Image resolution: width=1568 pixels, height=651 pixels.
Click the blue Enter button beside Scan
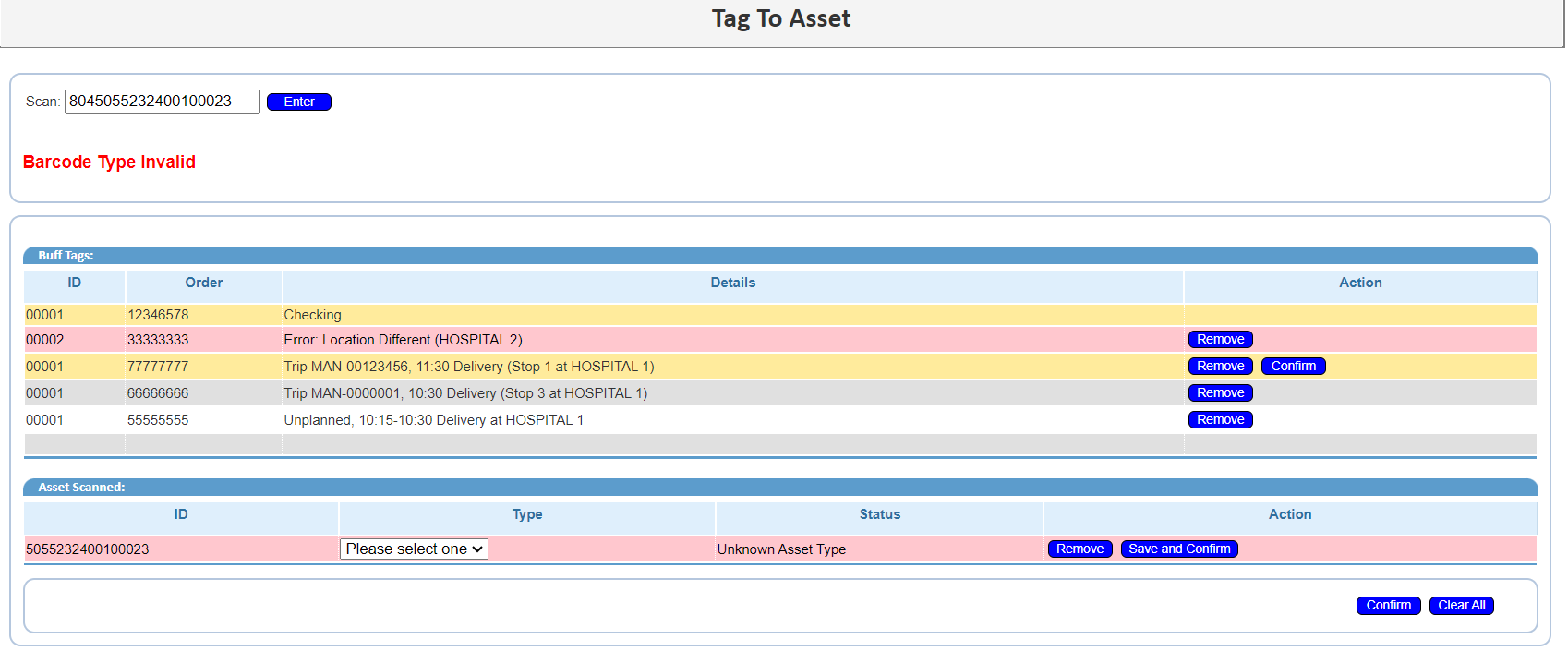pyautogui.click(x=299, y=102)
